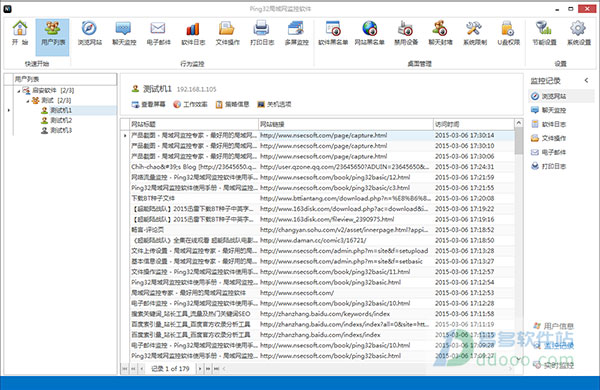
Task: Click 策略信息 policy info button
Action: 232,104
